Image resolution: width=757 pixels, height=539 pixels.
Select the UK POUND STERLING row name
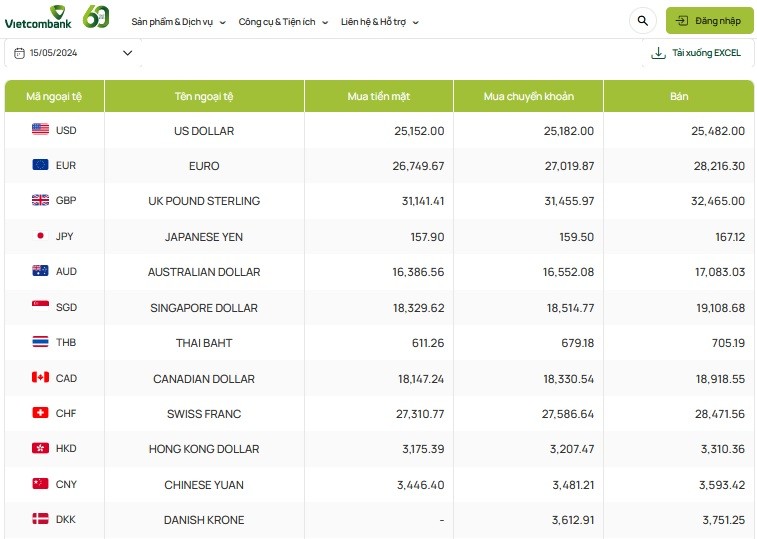[x=204, y=201]
